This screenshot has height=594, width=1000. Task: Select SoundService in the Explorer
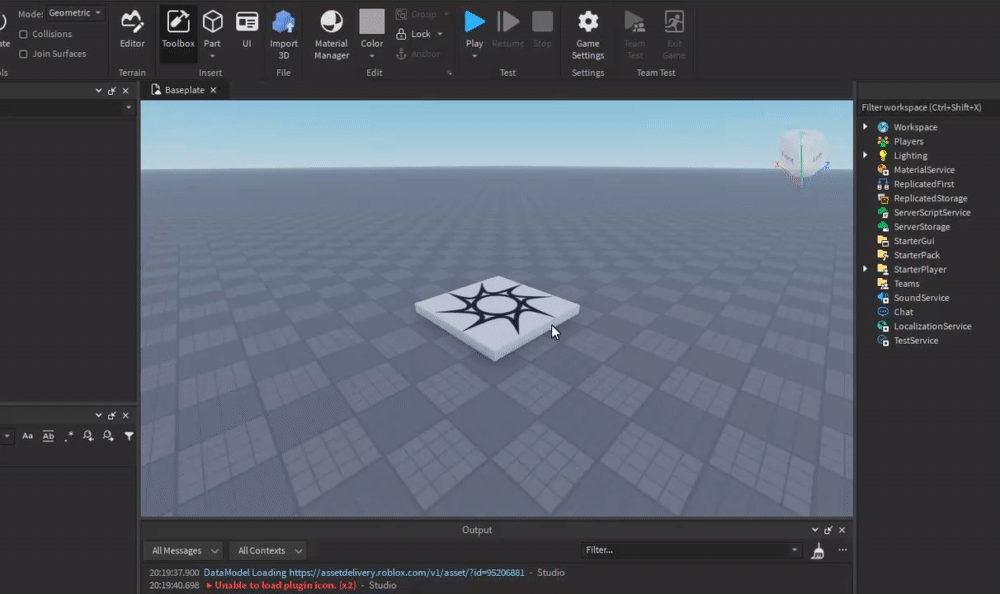pos(921,297)
